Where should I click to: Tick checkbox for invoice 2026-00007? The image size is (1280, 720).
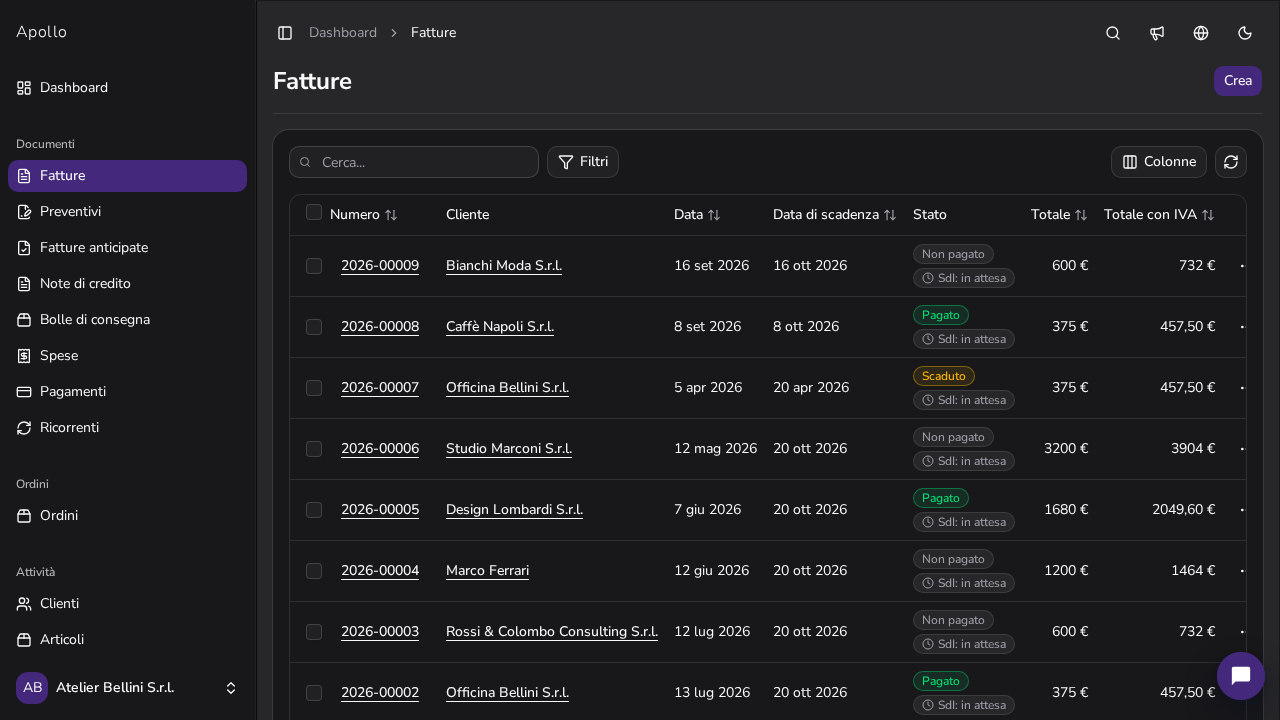[x=314, y=388]
